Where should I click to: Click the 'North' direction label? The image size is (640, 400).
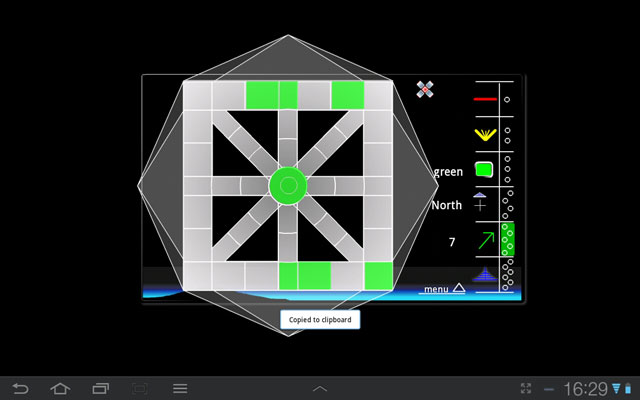point(447,205)
